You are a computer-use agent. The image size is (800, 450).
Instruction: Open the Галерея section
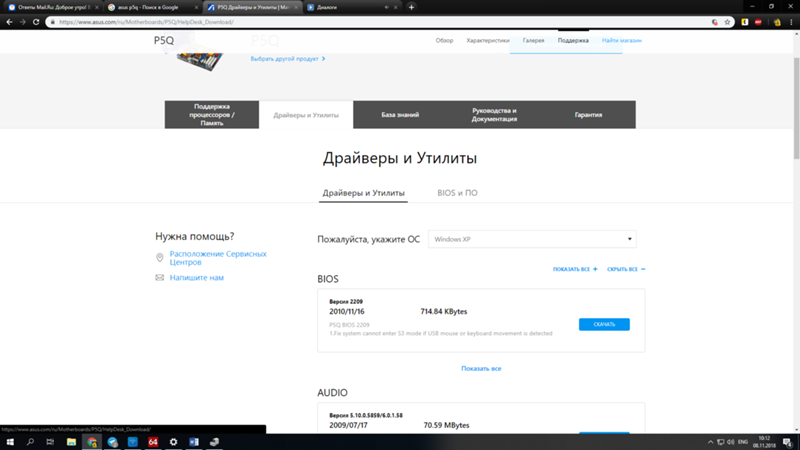tap(533, 40)
